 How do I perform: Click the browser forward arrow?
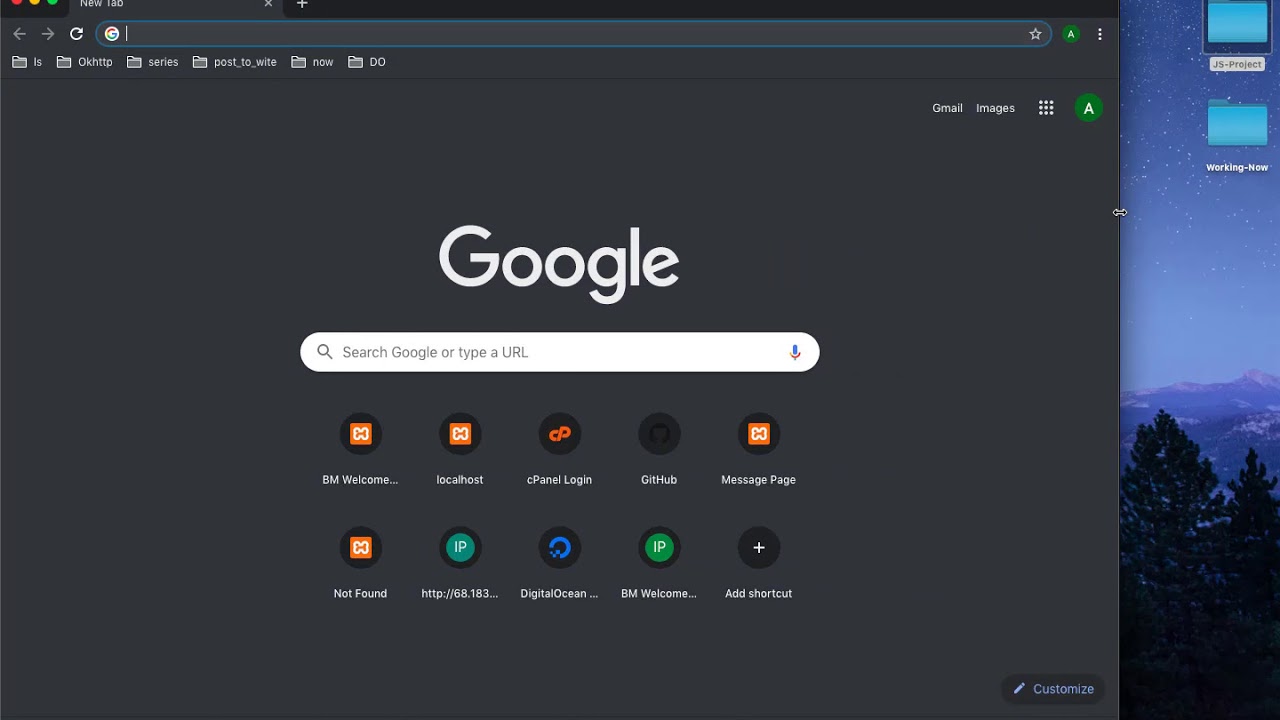point(48,34)
